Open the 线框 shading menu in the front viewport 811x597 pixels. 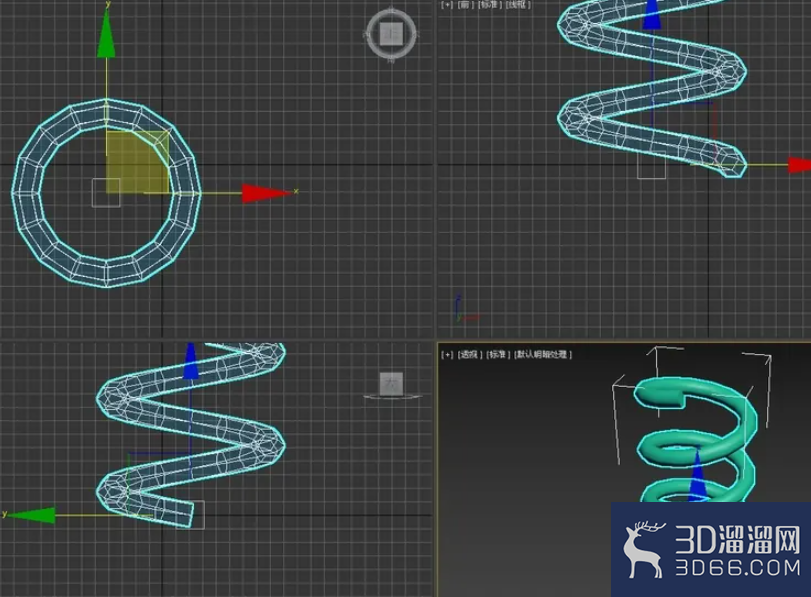pos(518,4)
